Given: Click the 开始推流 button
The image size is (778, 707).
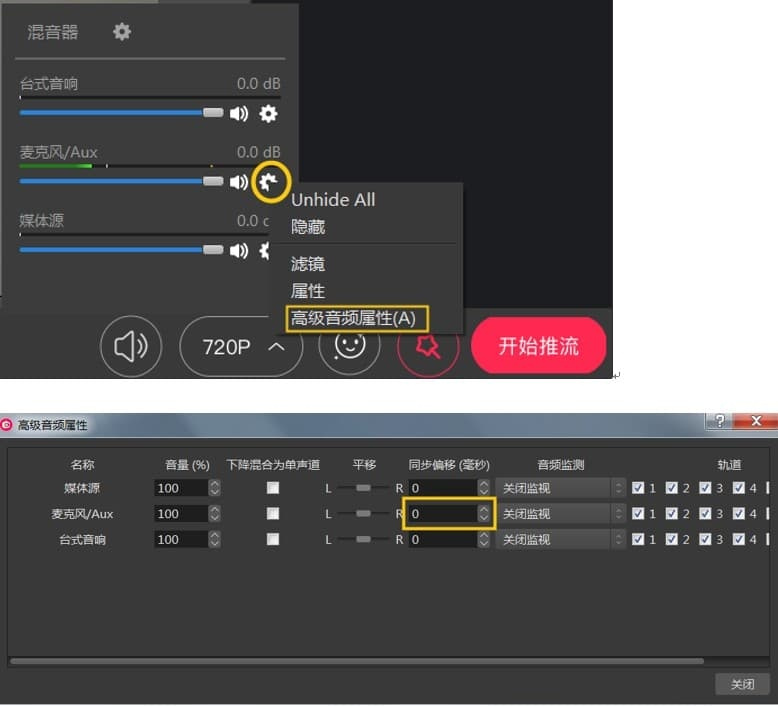Looking at the screenshot, I should [x=538, y=346].
